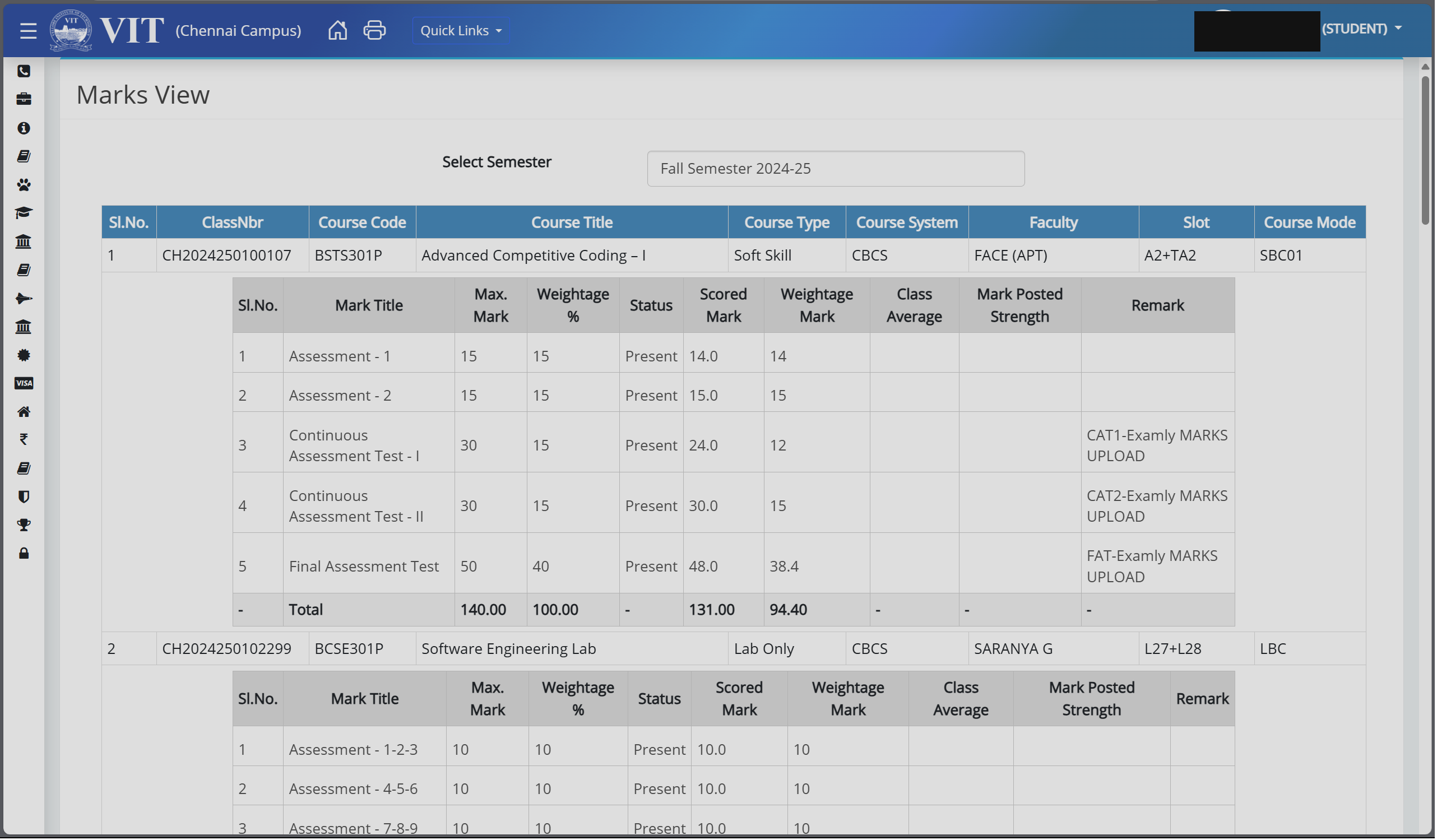This screenshot has width=1437, height=840.
Task: Click the home icon in header
Action: coord(337,30)
